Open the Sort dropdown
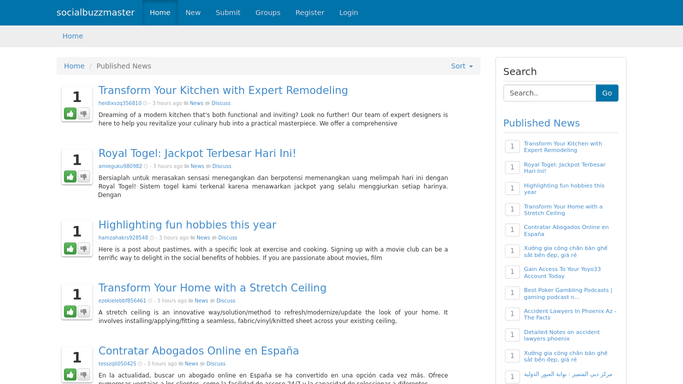Image resolution: width=683 pixels, height=384 pixels. point(462,66)
